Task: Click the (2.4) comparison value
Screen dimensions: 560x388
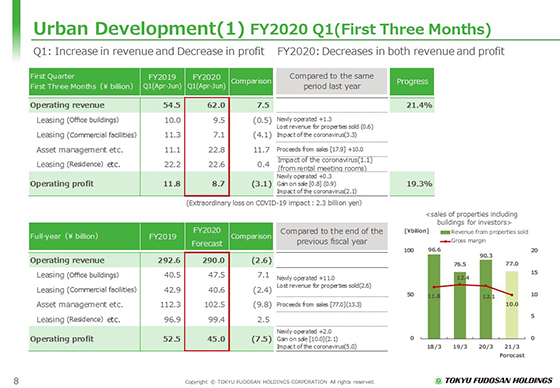Action: 262,290
